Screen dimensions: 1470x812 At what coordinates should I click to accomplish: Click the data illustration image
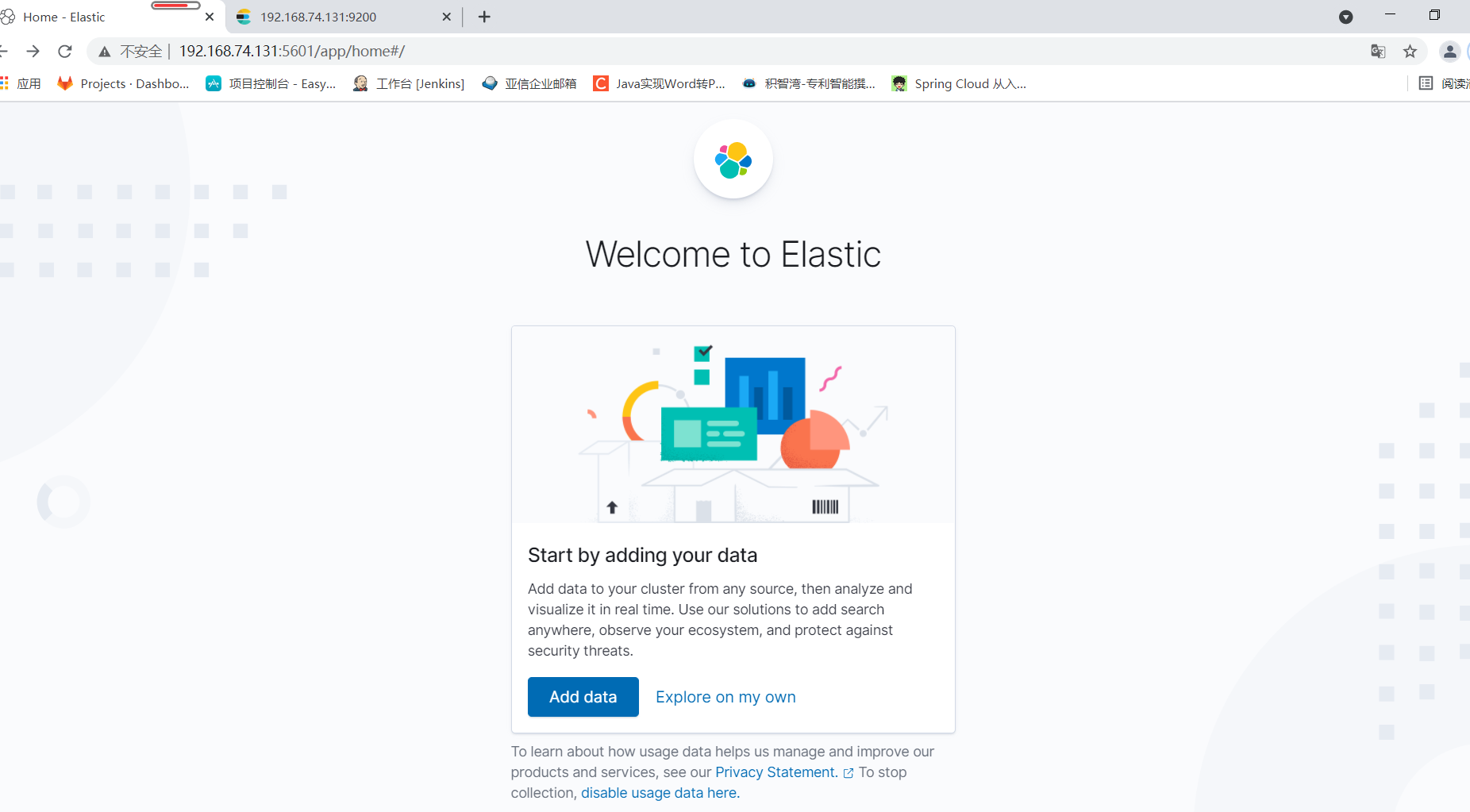point(733,425)
